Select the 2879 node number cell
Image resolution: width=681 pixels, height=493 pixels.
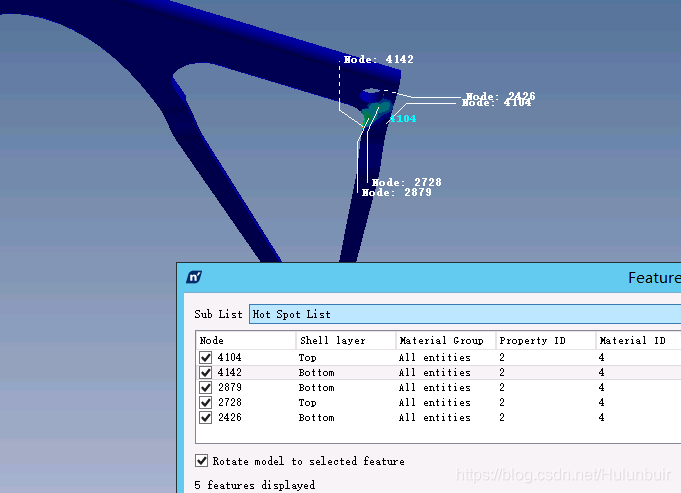(x=229, y=387)
